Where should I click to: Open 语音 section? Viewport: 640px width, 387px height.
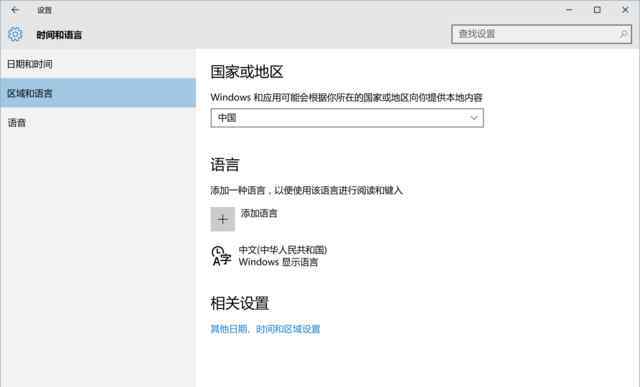98,122
